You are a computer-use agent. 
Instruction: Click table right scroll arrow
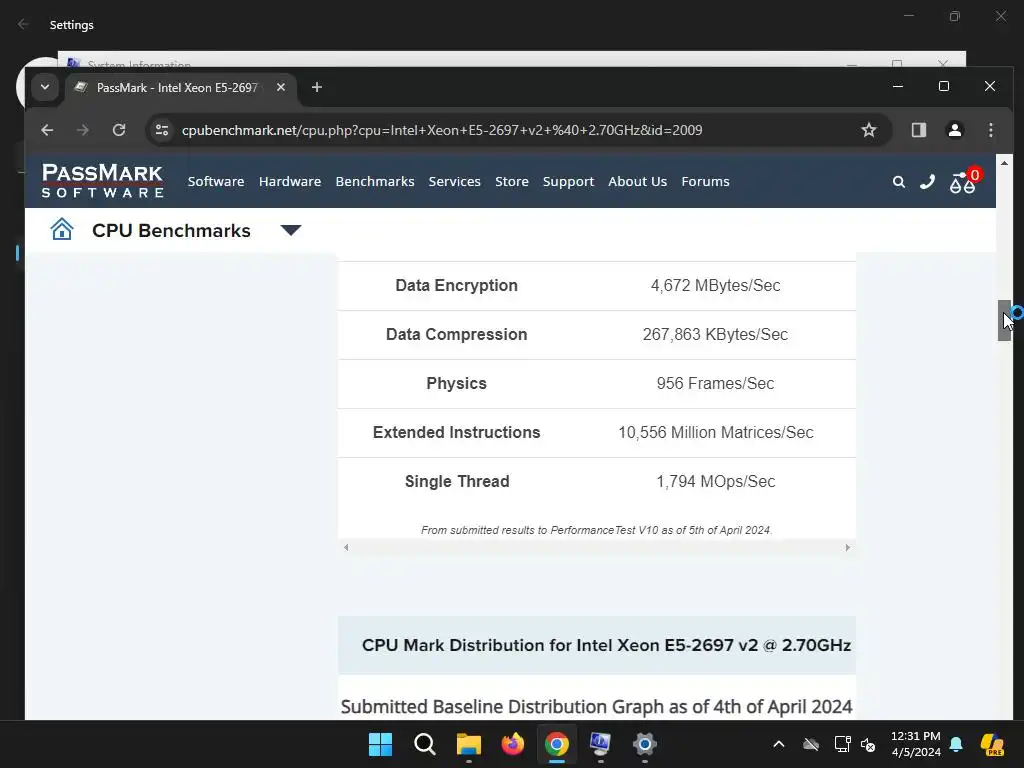click(x=848, y=547)
